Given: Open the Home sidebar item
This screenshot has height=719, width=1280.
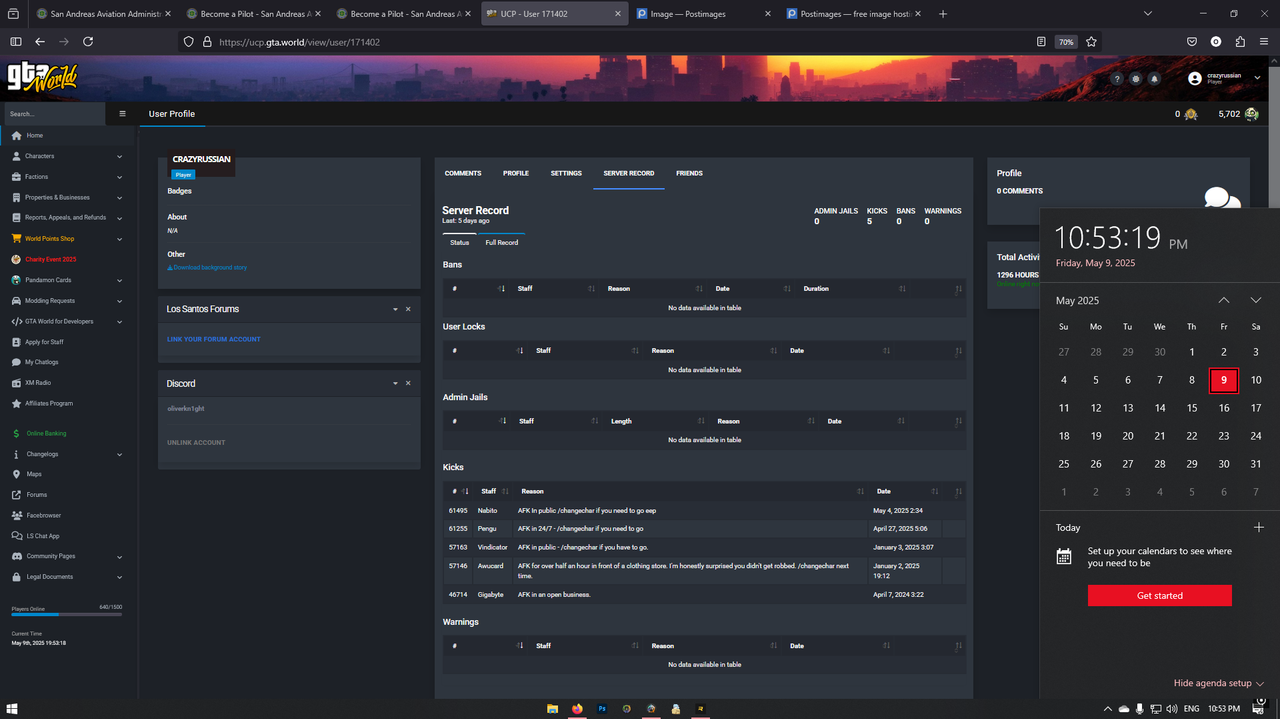Looking at the screenshot, I should [x=69, y=135].
